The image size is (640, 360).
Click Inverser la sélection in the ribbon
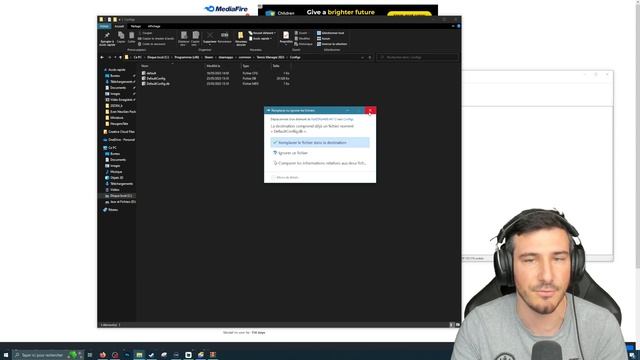[x=332, y=44]
